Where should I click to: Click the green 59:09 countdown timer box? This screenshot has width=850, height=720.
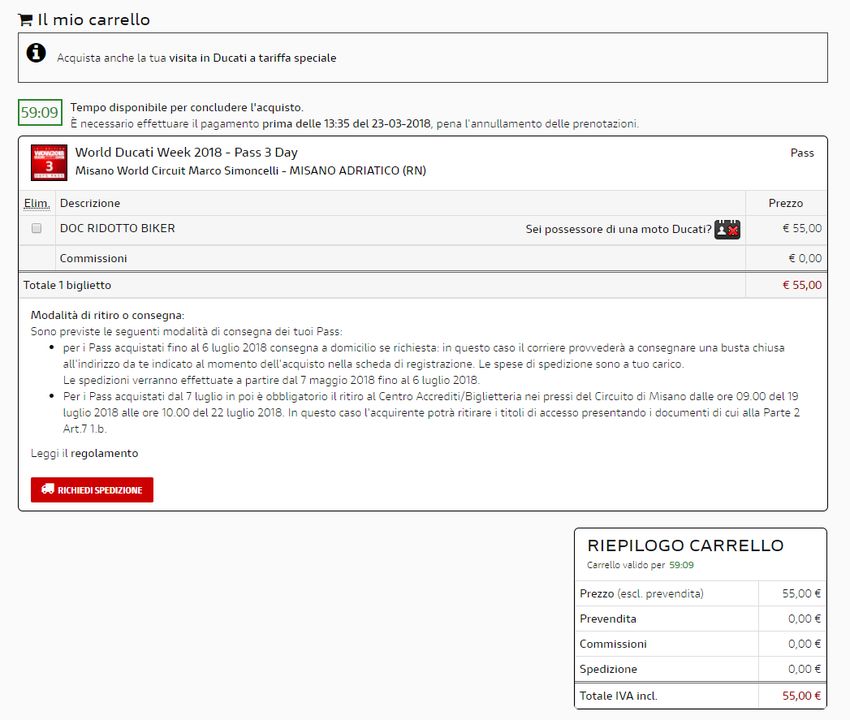[x=40, y=112]
